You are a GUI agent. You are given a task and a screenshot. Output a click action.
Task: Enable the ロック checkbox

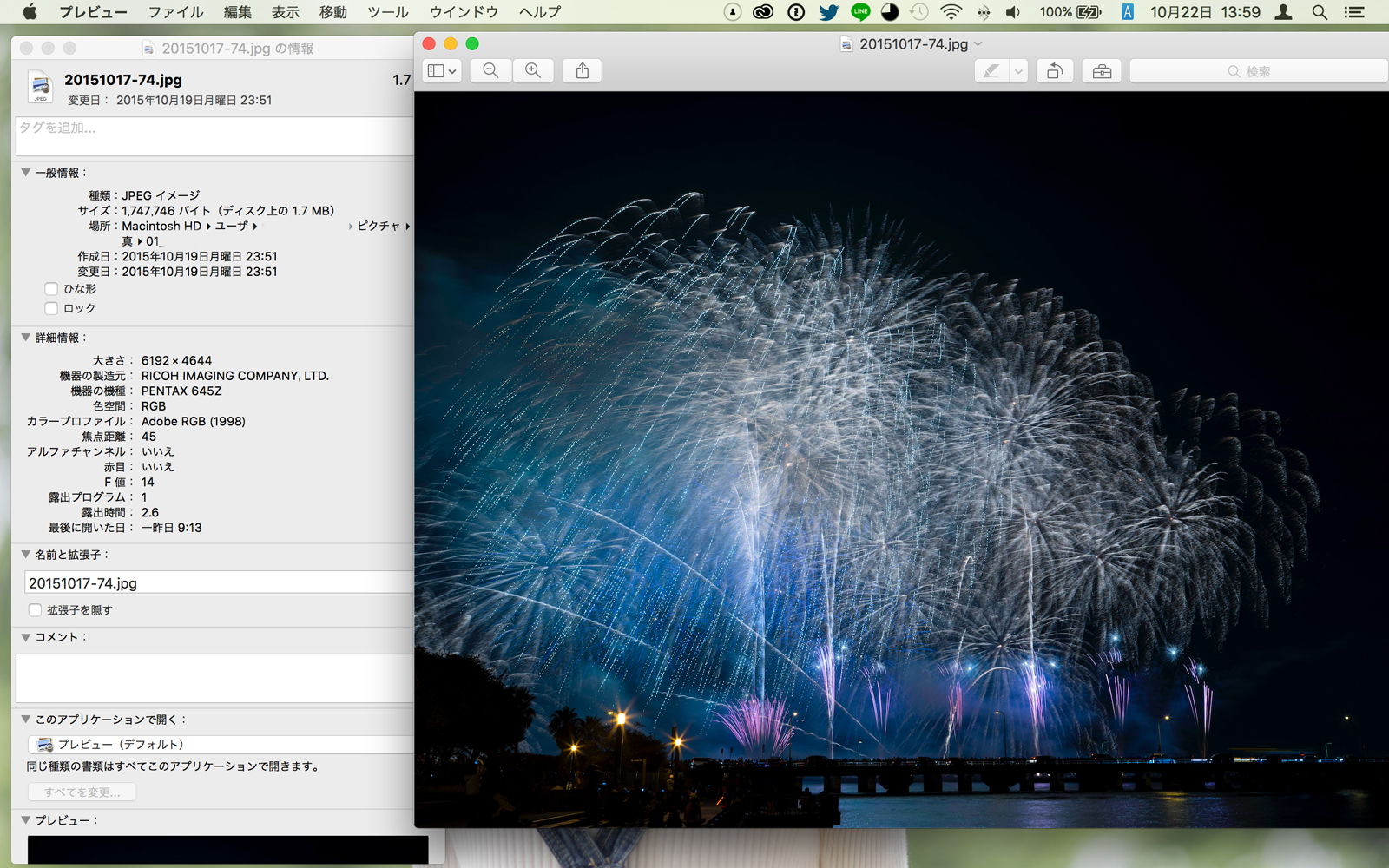pos(51,308)
